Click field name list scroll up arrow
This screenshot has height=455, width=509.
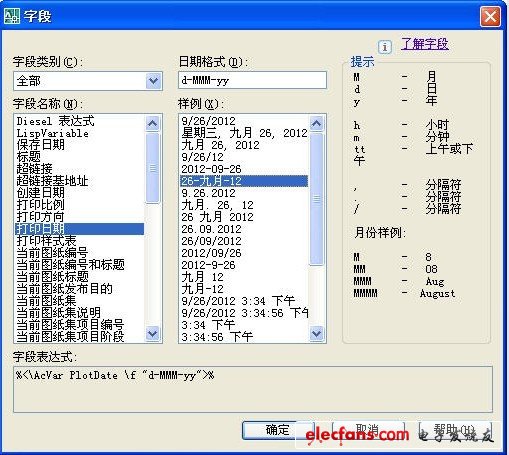[152, 123]
